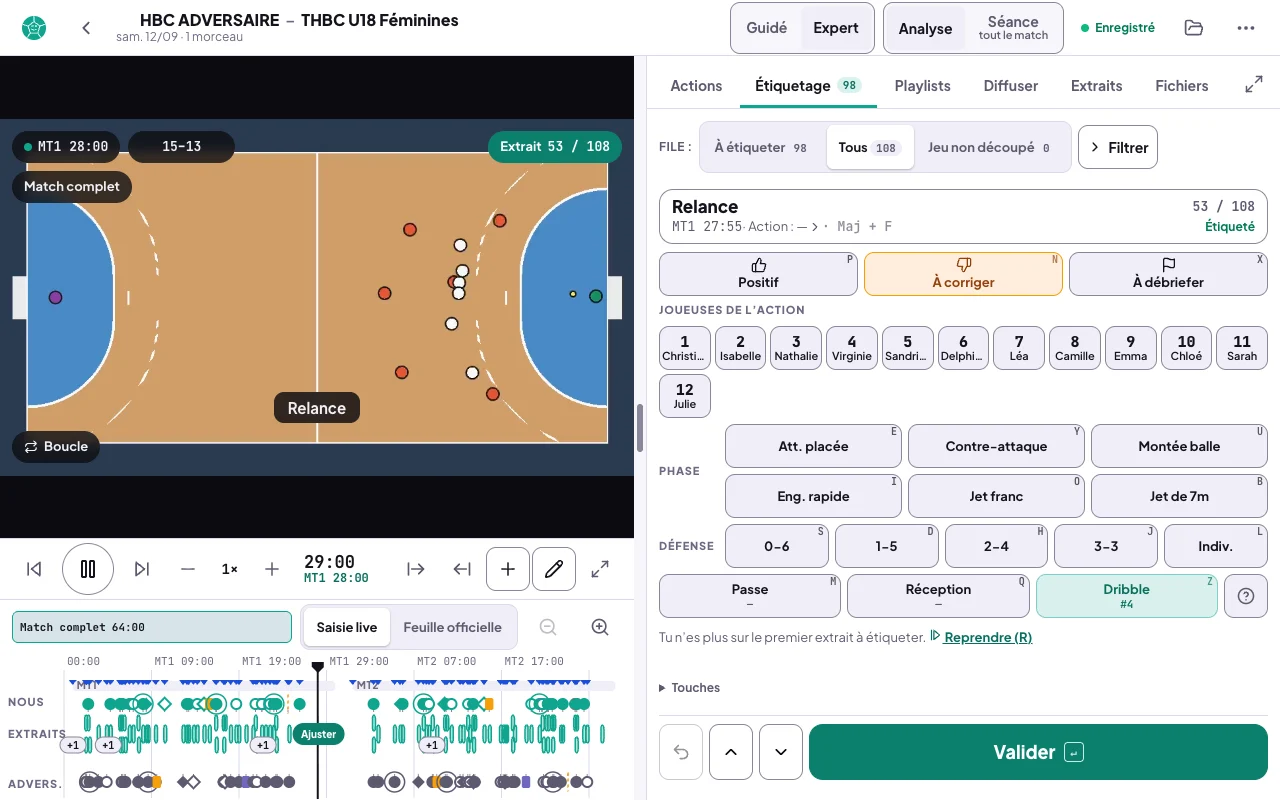Increase playback speed with plus
Image resolution: width=1280 pixels, height=800 pixels.
coord(272,569)
